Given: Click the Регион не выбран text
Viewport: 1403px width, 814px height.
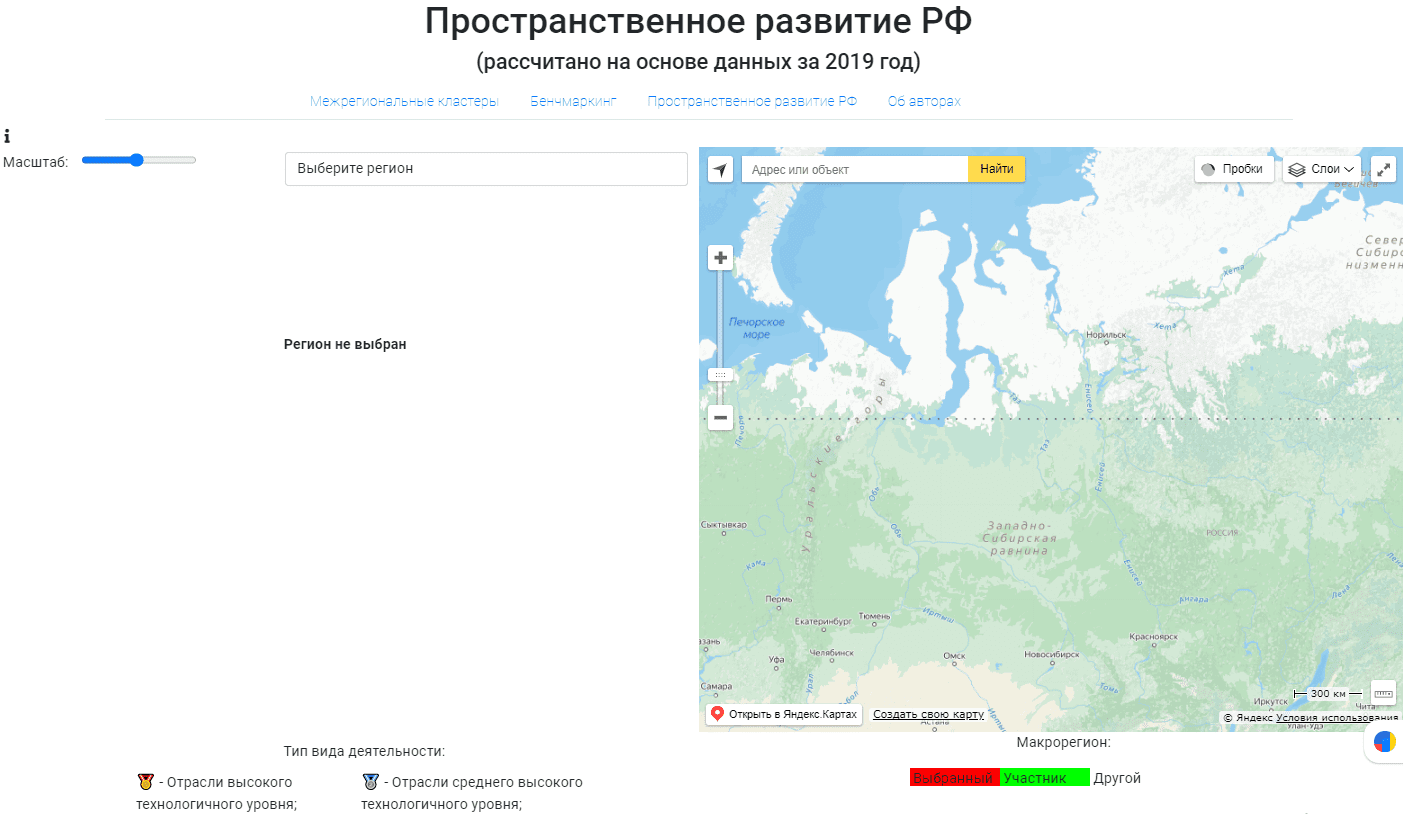Looking at the screenshot, I should point(345,344).
